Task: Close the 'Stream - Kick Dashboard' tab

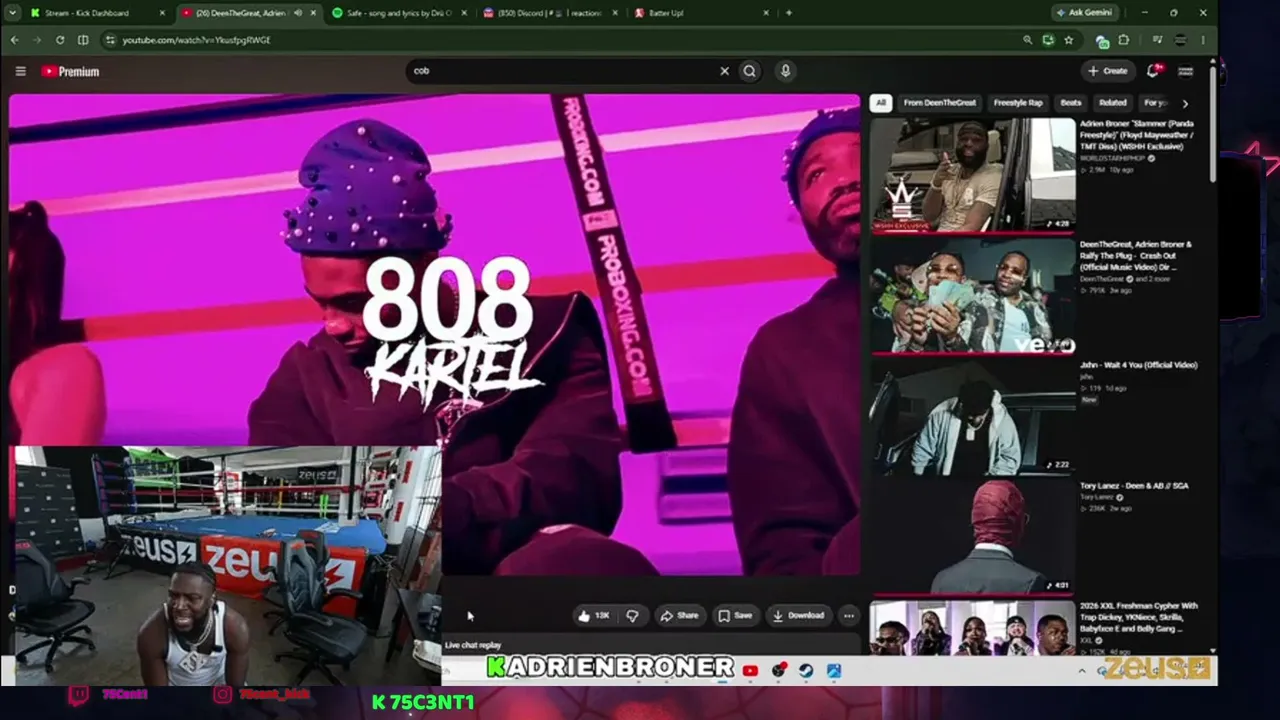Action: click(x=162, y=13)
